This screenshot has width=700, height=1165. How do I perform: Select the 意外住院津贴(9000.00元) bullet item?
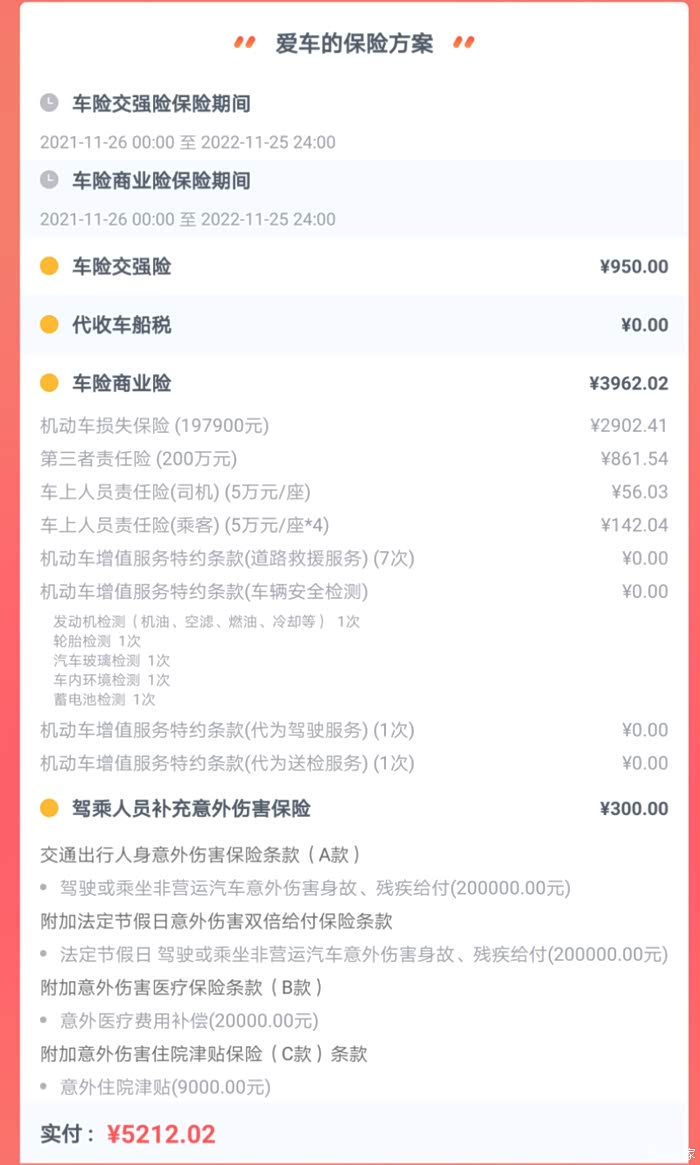tap(165, 1086)
